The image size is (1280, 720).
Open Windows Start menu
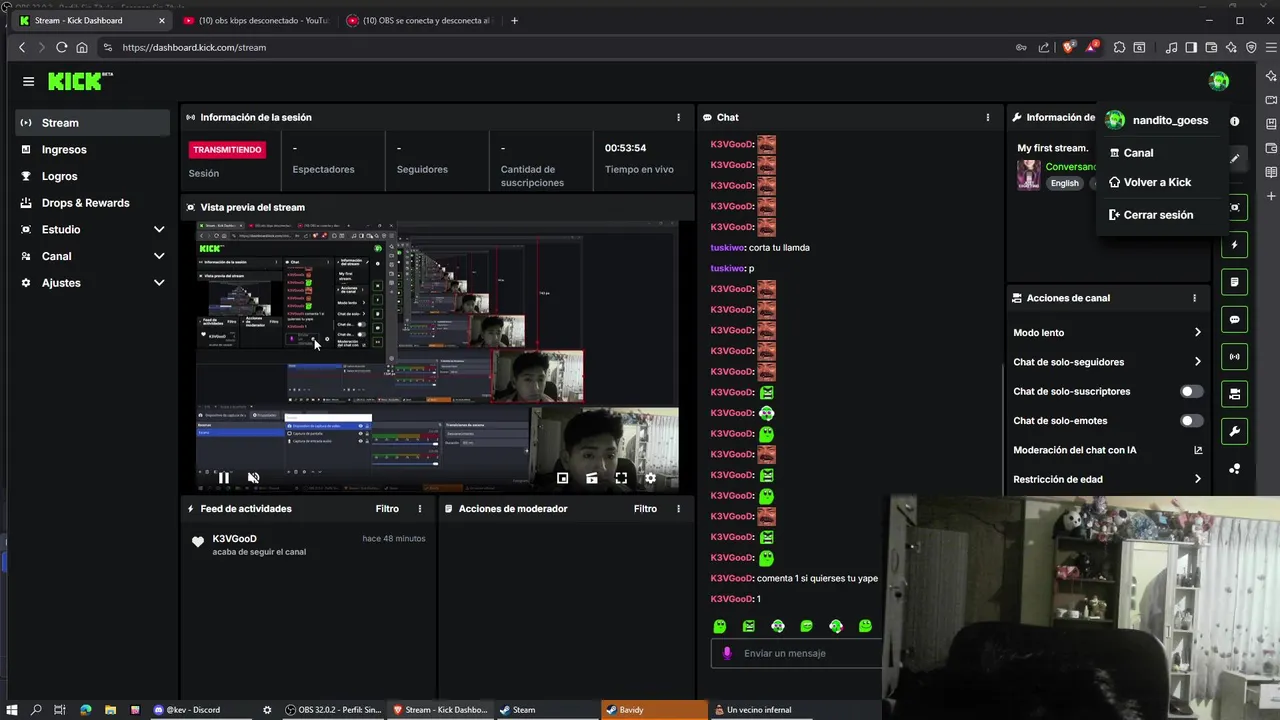tap(10, 710)
